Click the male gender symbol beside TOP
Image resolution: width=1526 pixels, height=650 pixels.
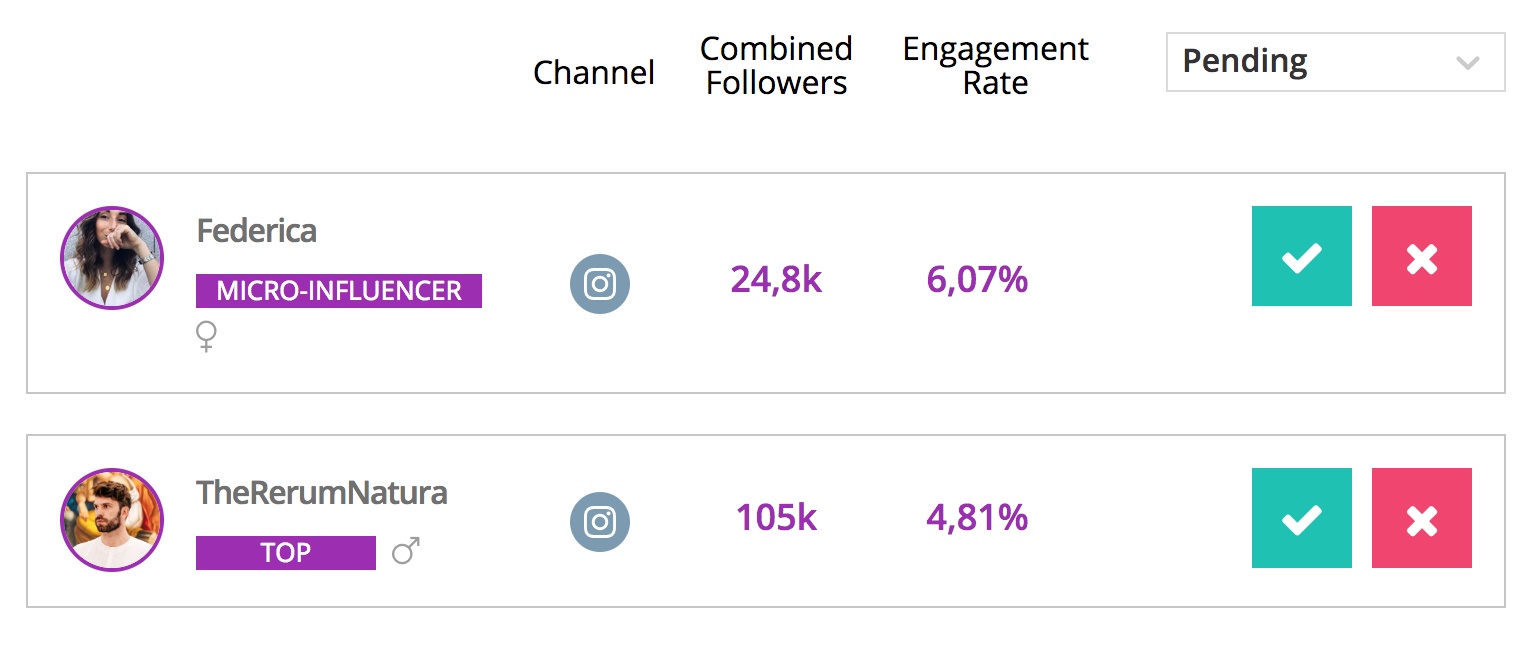click(x=405, y=551)
